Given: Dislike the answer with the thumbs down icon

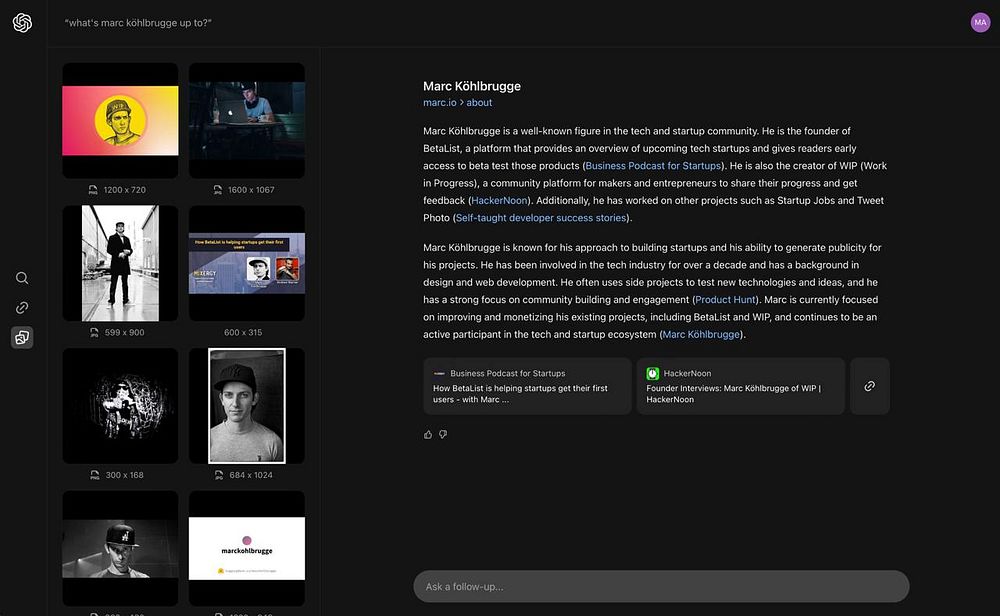Looking at the screenshot, I should (x=443, y=434).
